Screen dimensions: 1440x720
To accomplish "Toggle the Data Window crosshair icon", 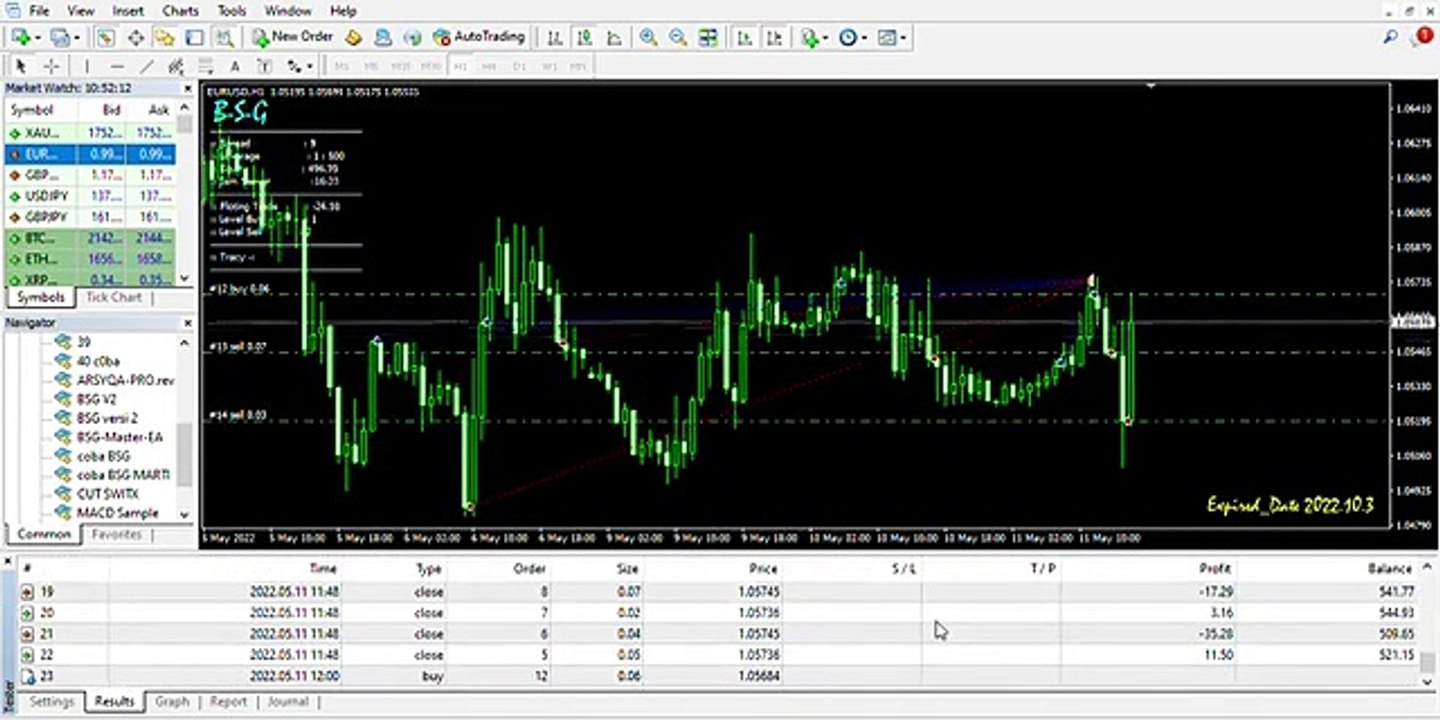I will (135, 37).
